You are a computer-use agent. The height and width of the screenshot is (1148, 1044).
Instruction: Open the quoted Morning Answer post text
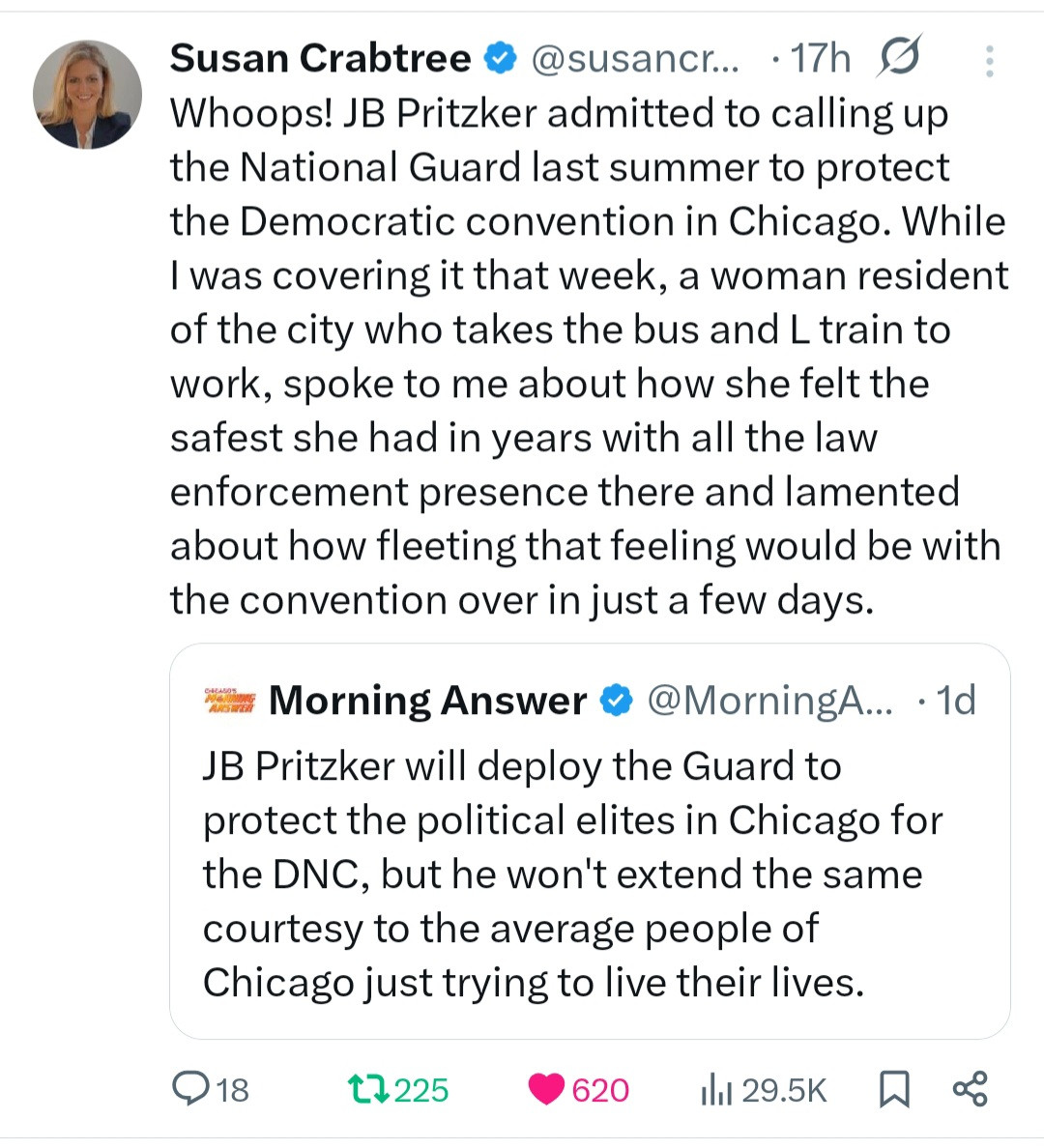click(570, 875)
